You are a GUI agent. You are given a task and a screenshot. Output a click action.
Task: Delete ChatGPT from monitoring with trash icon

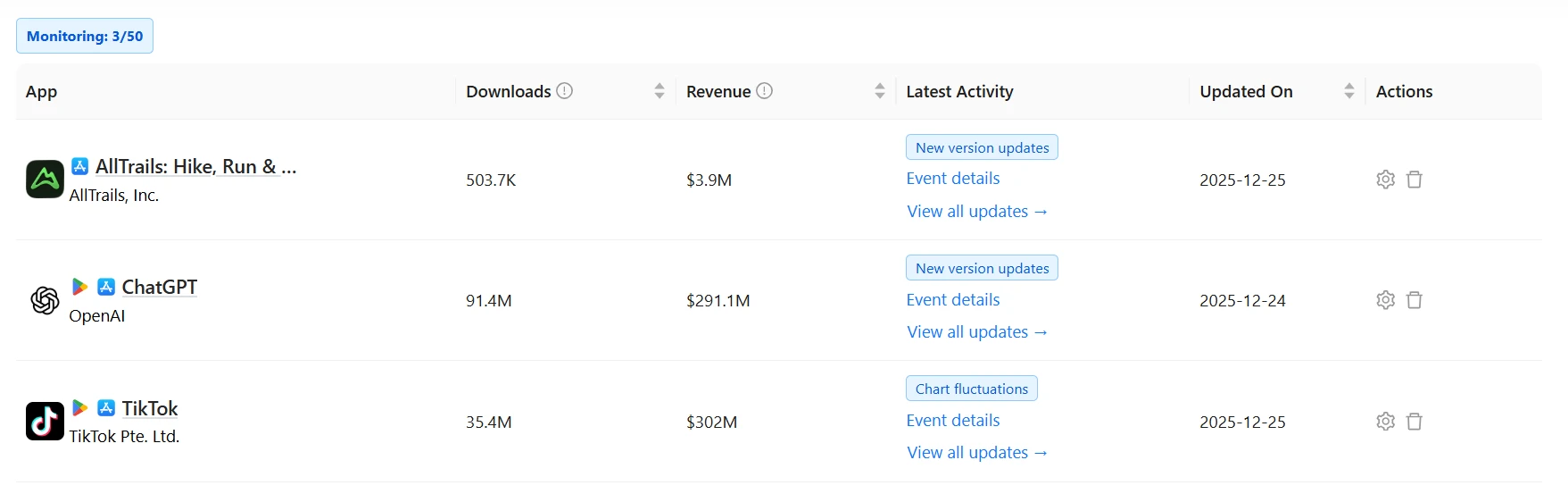(x=1415, y=300)
